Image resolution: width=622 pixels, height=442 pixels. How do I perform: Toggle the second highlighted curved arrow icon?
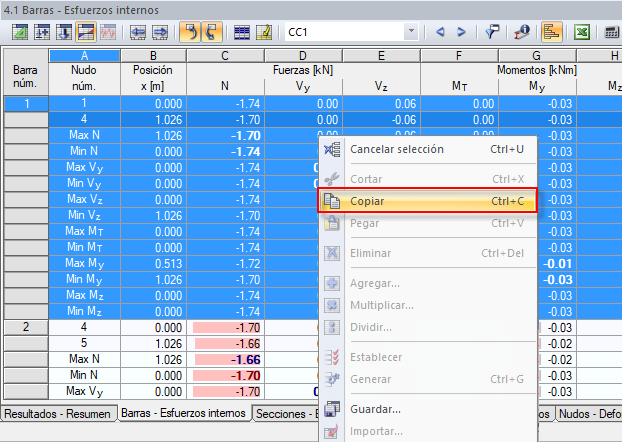(x=212, y=32)
